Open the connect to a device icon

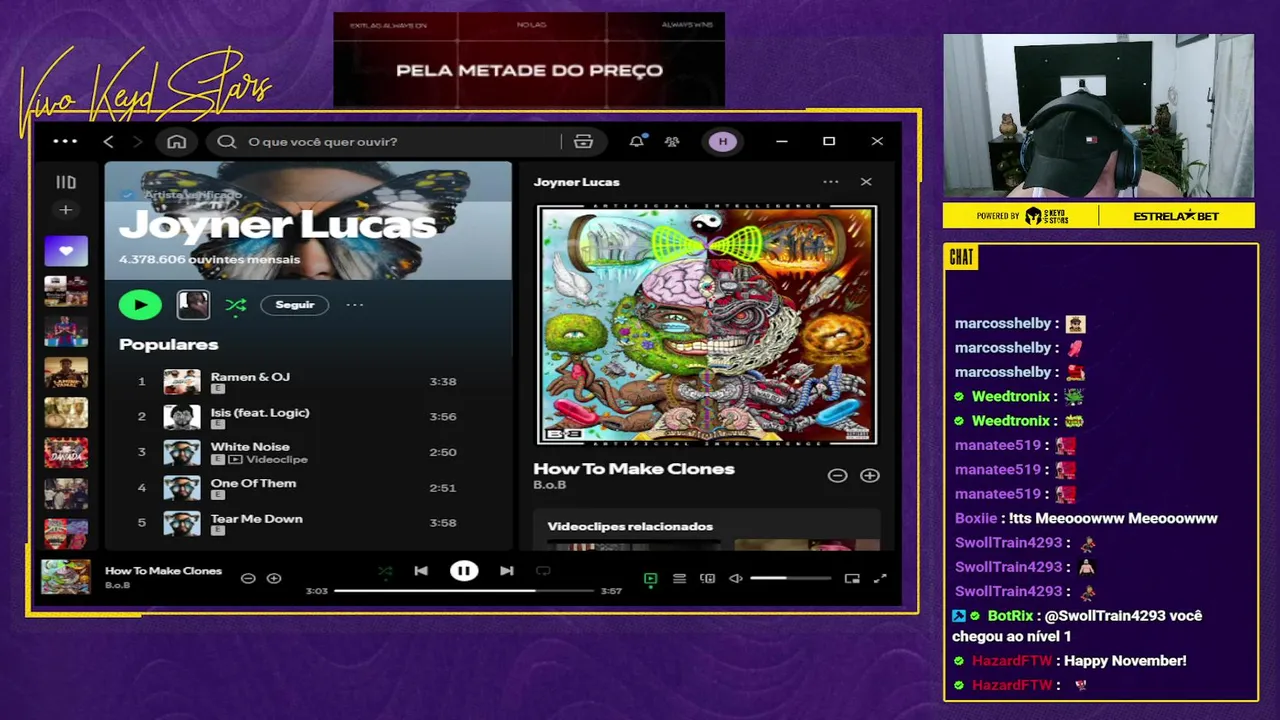[708, 578]
